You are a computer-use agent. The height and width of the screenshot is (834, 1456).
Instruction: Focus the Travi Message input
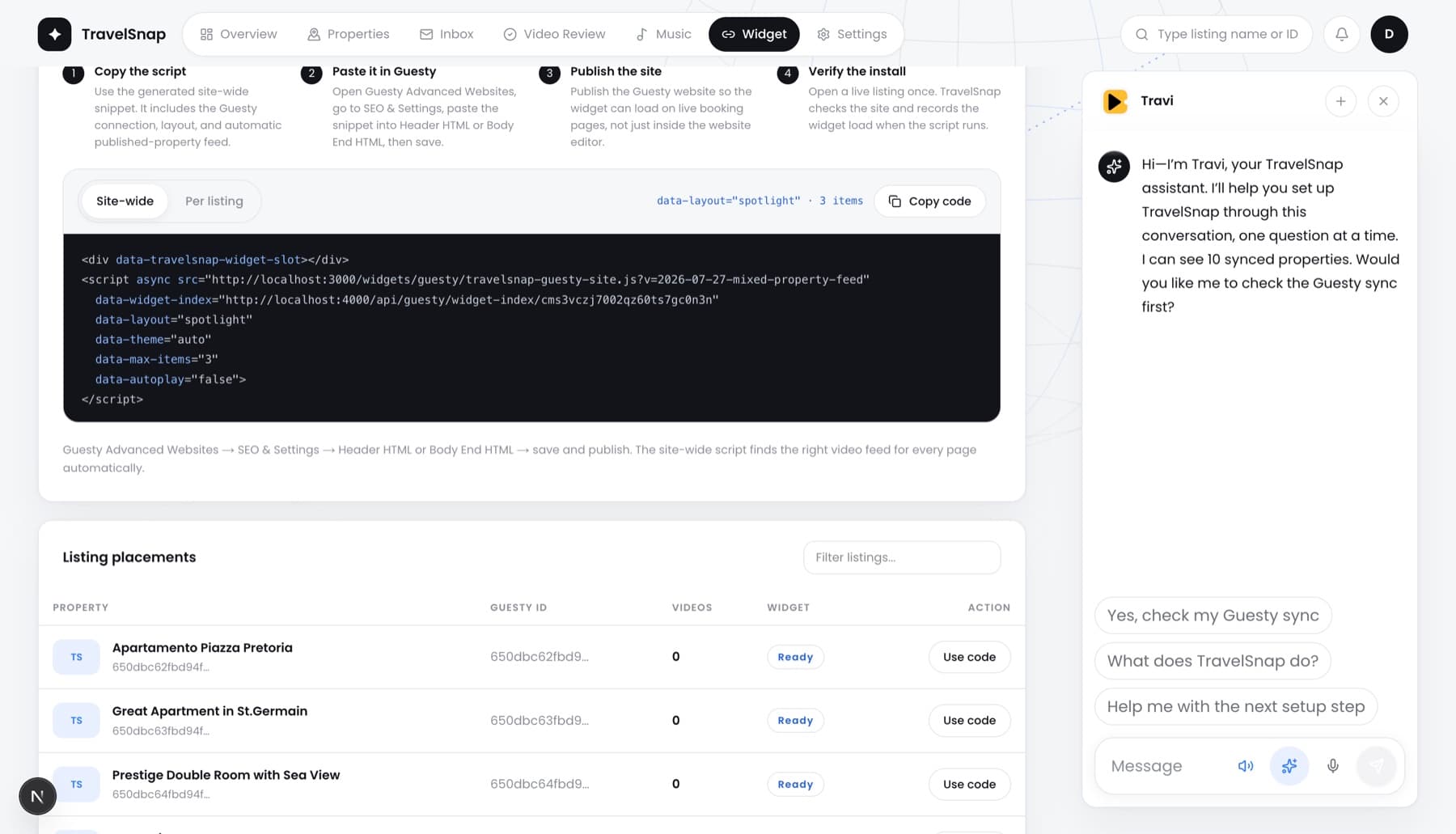click(1165, 766)
